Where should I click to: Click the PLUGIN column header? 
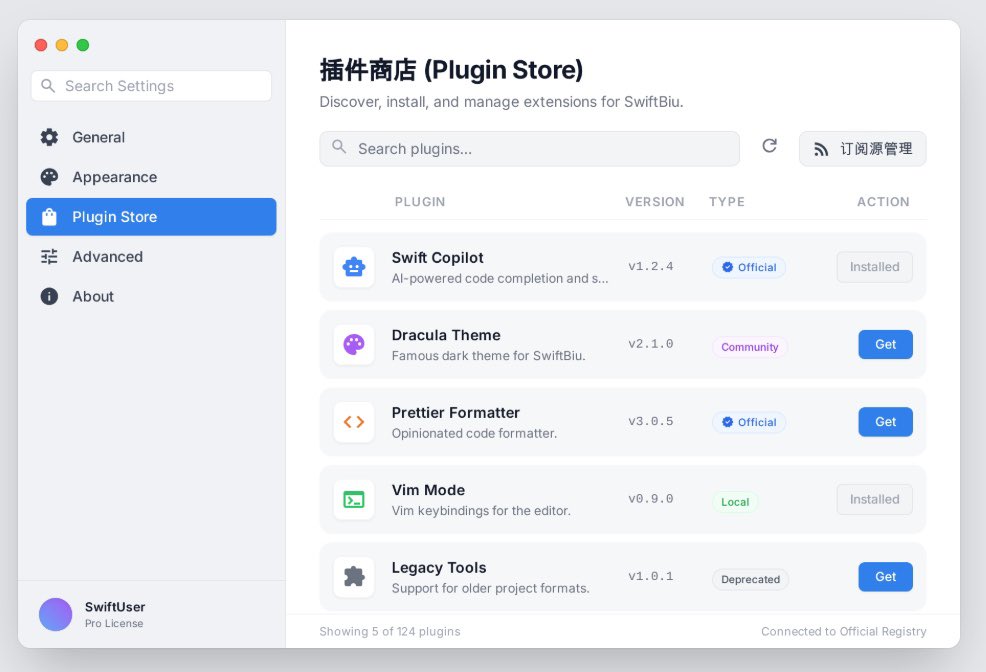pos(420,202)
